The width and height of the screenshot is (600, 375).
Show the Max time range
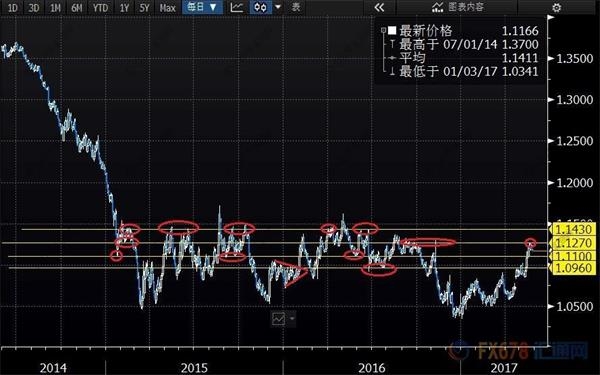click(x=167, y=7)
